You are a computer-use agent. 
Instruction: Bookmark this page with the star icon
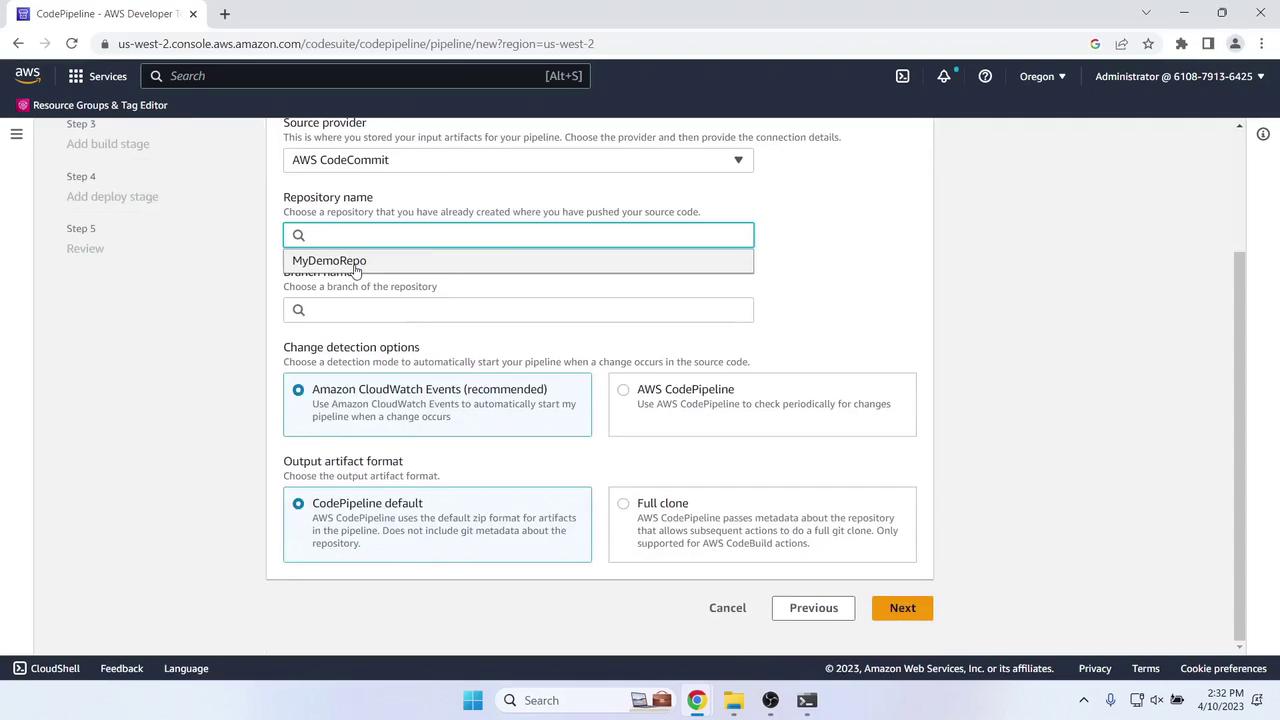pyautogui.click(x=1148, y=44)
